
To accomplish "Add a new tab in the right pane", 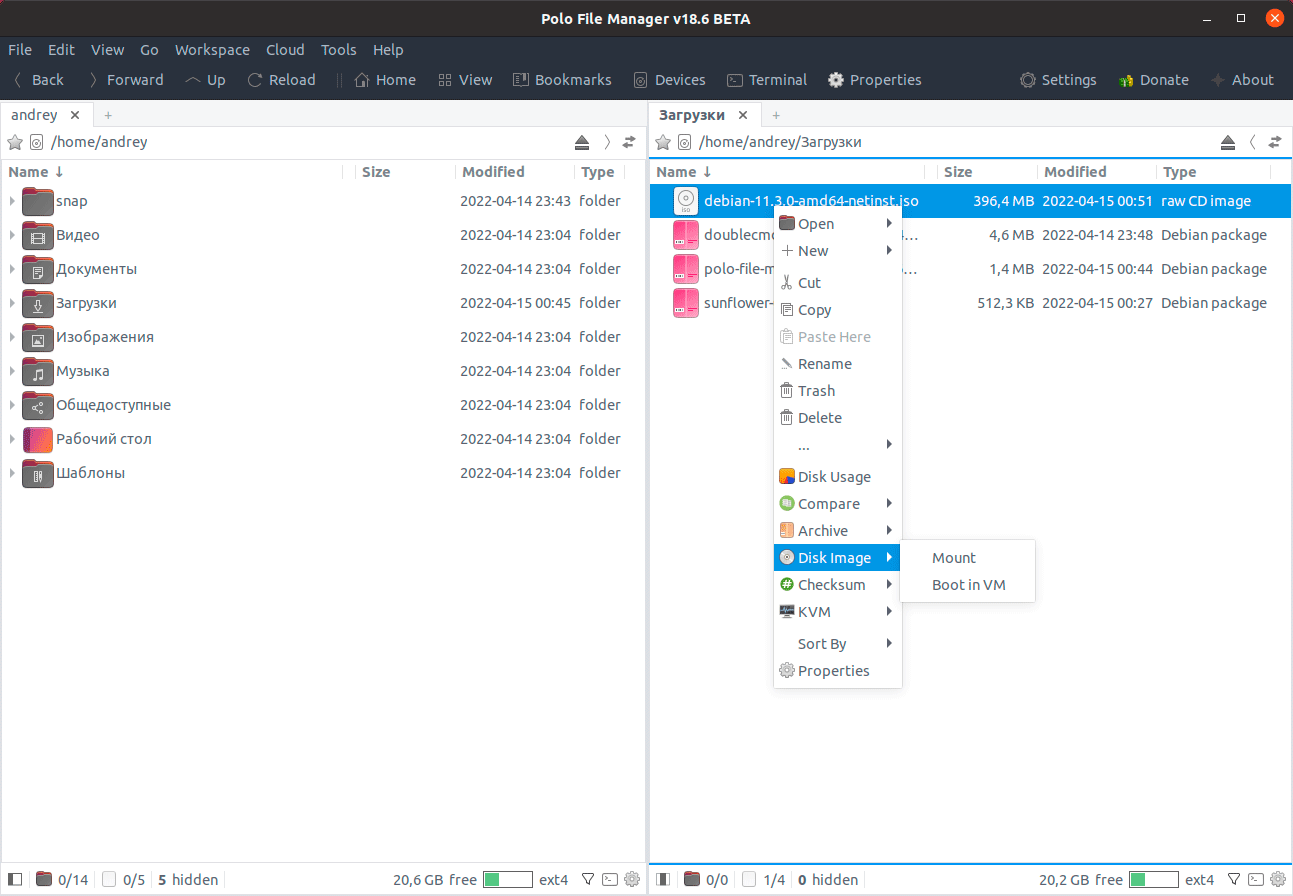I will [776, 115].
